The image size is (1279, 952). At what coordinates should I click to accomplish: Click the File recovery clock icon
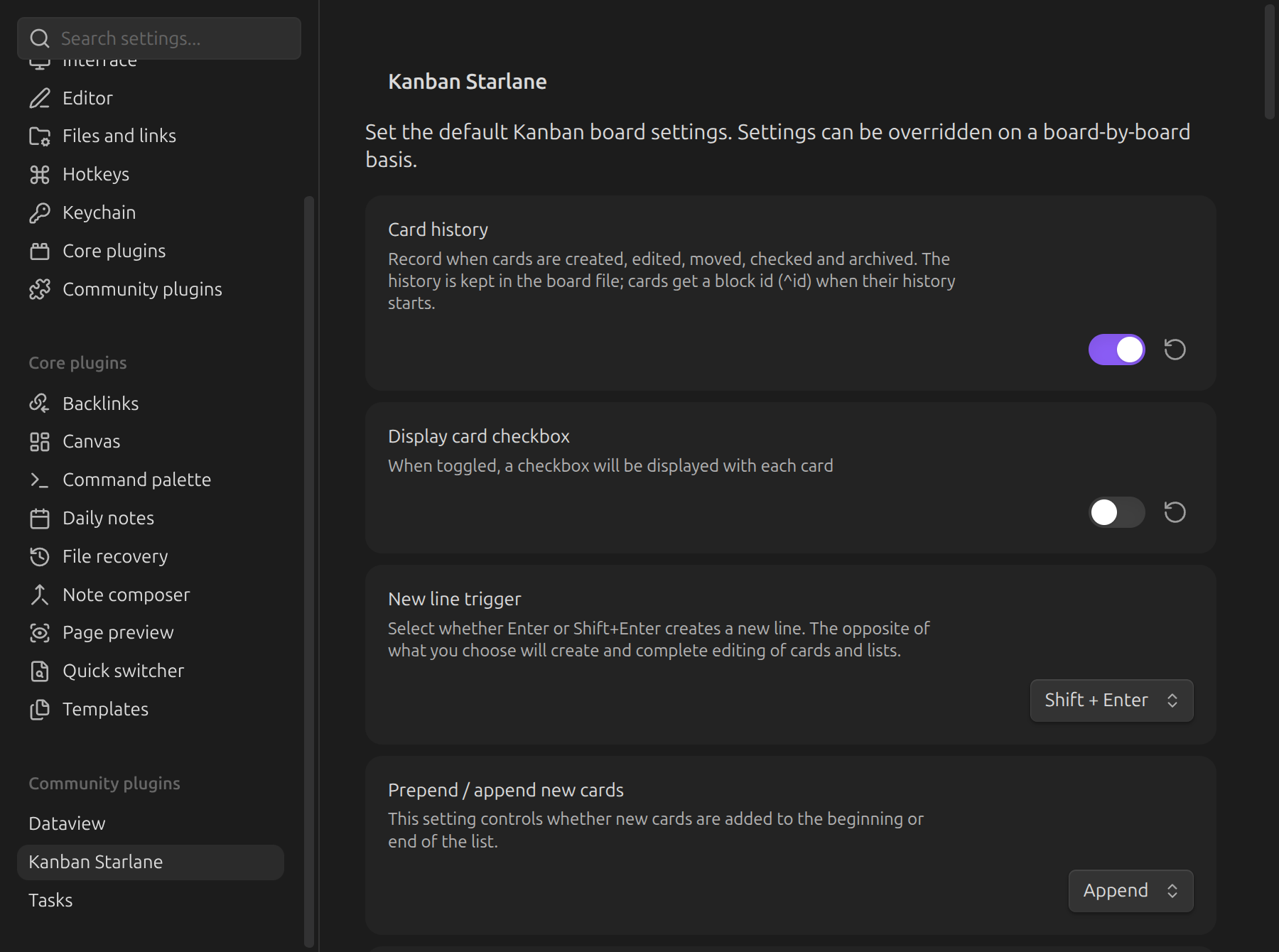[x=40, y=556]
